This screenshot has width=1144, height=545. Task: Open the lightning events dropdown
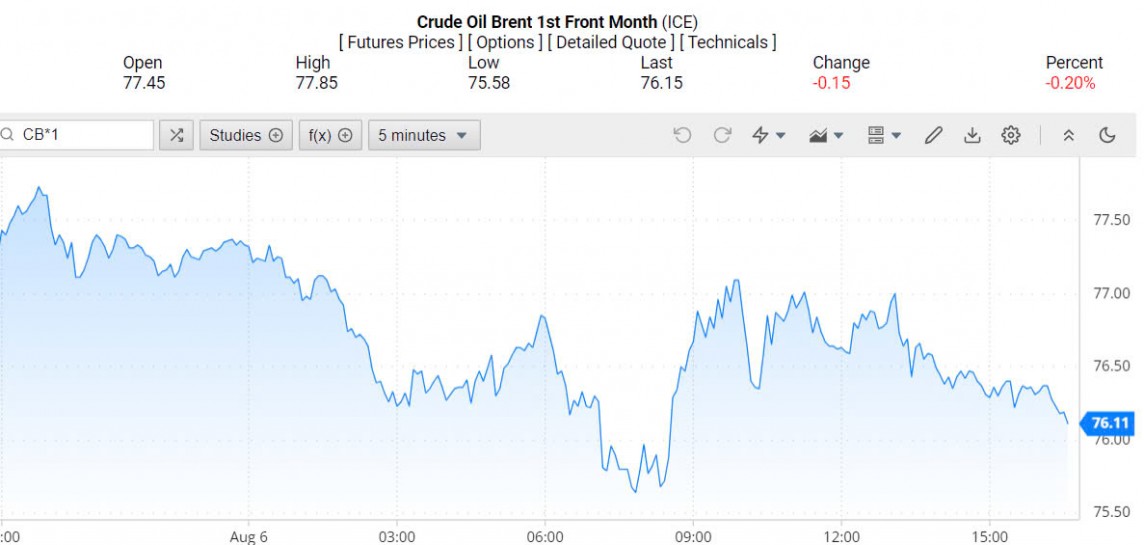point(768,135)
